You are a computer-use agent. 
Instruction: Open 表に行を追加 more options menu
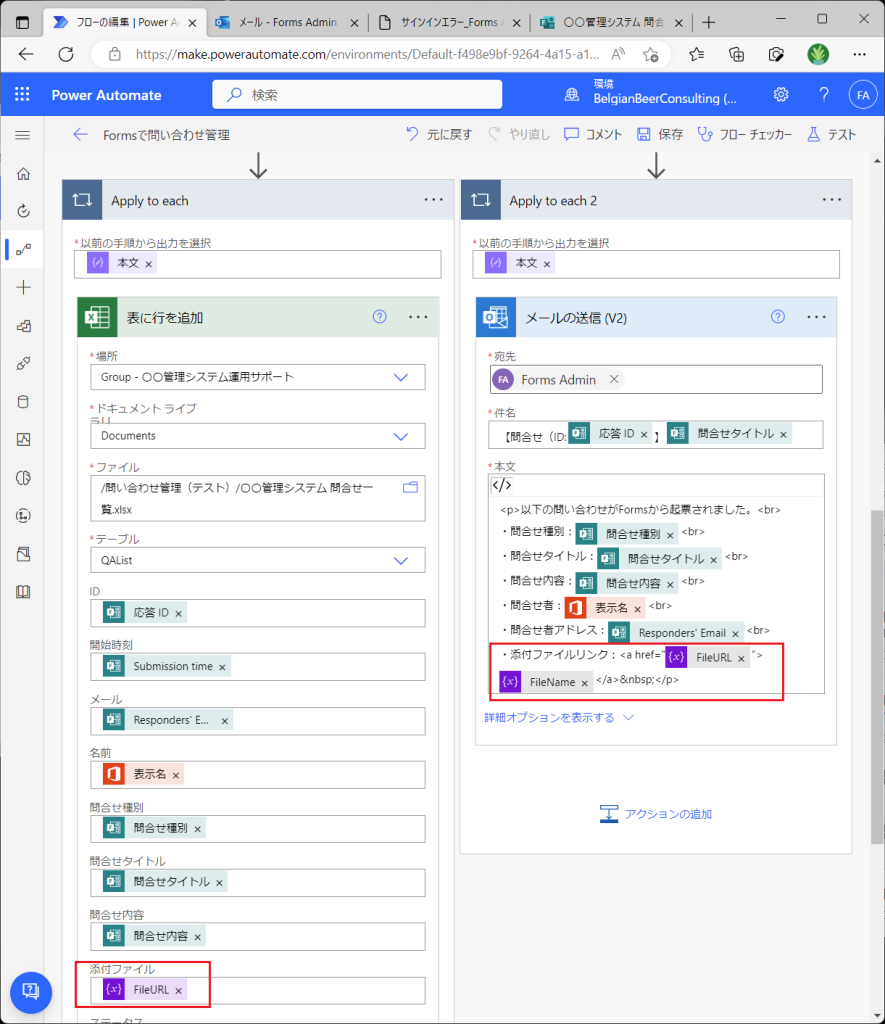pos(418,317)
